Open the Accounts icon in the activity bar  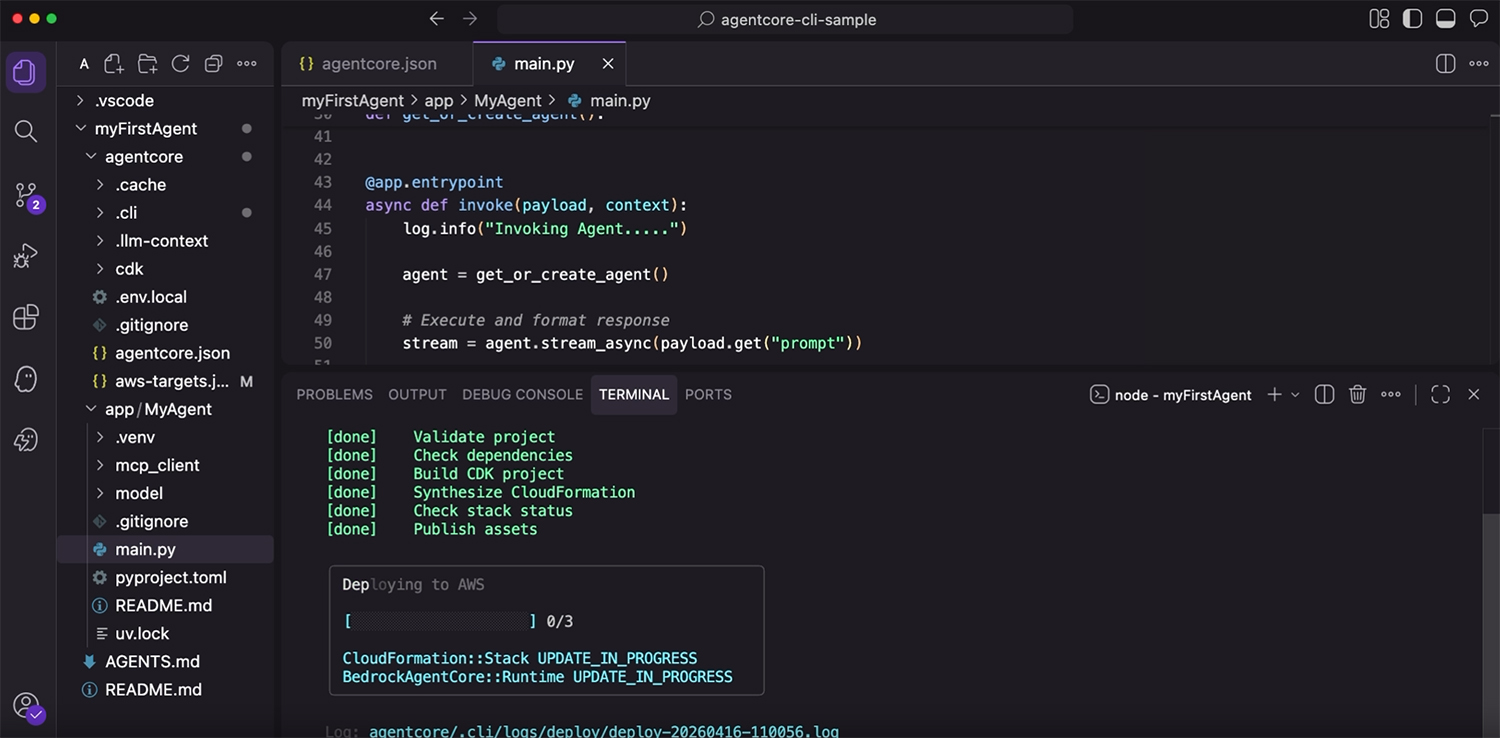pyautogui.click(x=27, y=705)
